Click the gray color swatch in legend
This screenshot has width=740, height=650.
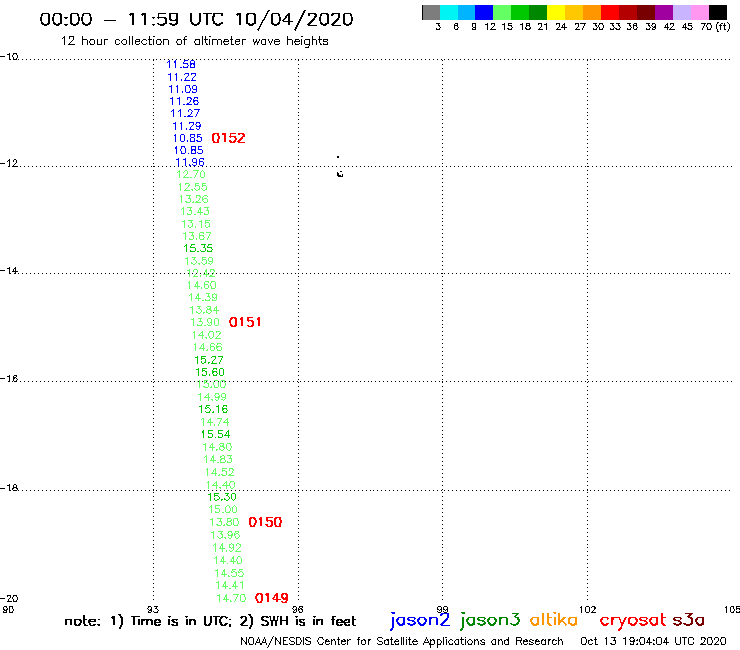(x=431, y=12)
